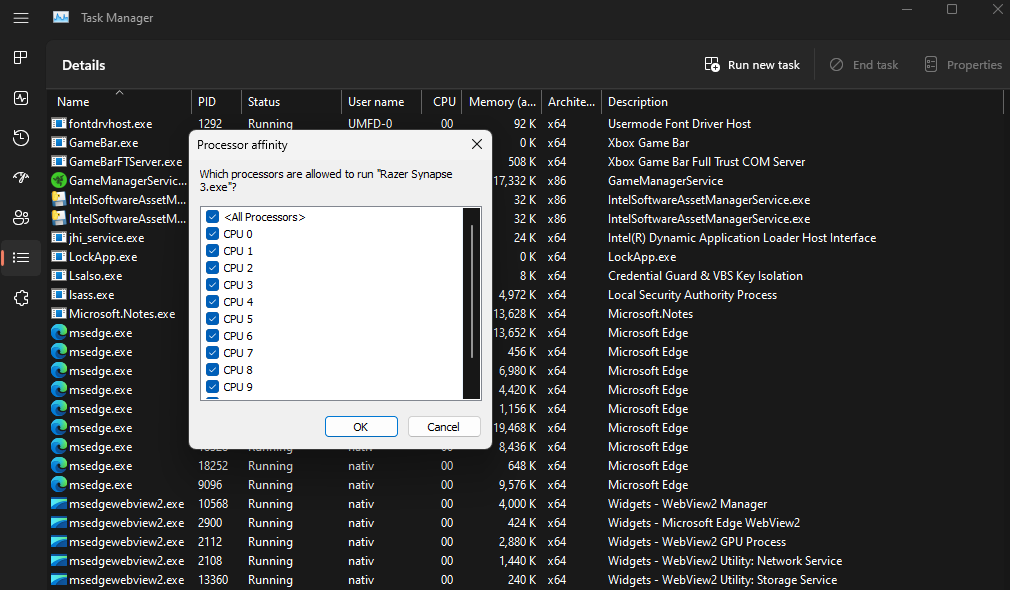Click the End task button
1010x590 pixels.
[864, 64]
